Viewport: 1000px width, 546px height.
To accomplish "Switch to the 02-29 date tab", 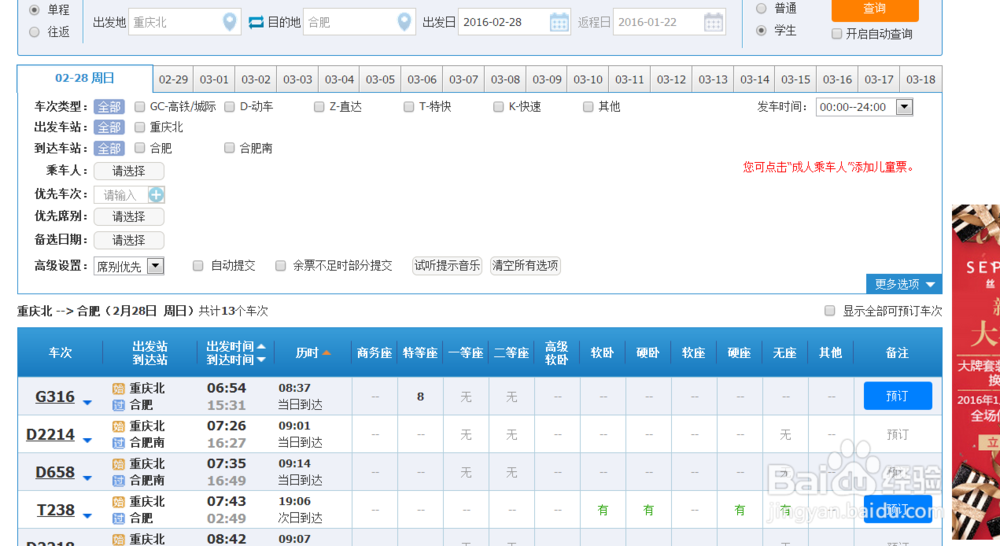I will [x=173, y=80].
